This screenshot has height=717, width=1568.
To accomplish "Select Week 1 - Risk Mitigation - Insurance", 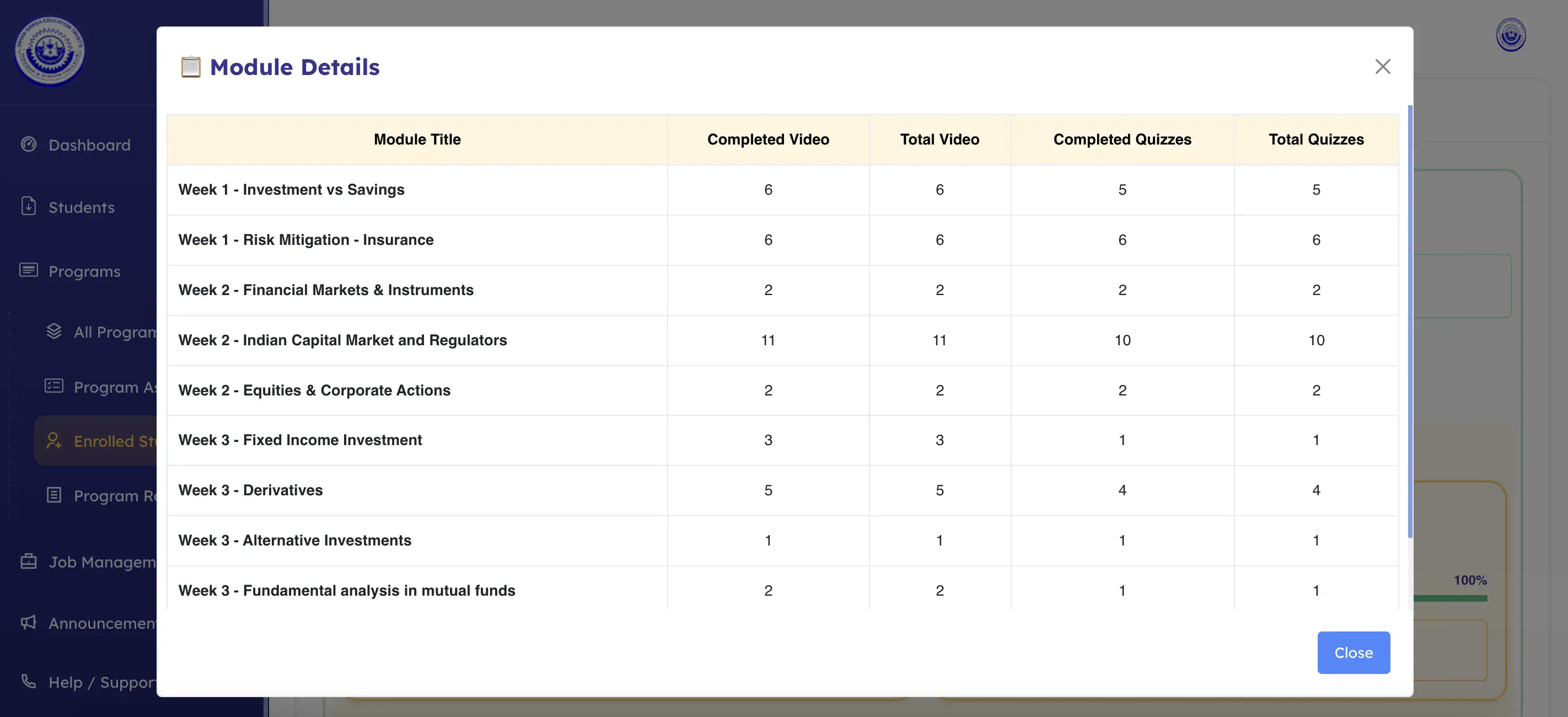I will pos(783,240).
